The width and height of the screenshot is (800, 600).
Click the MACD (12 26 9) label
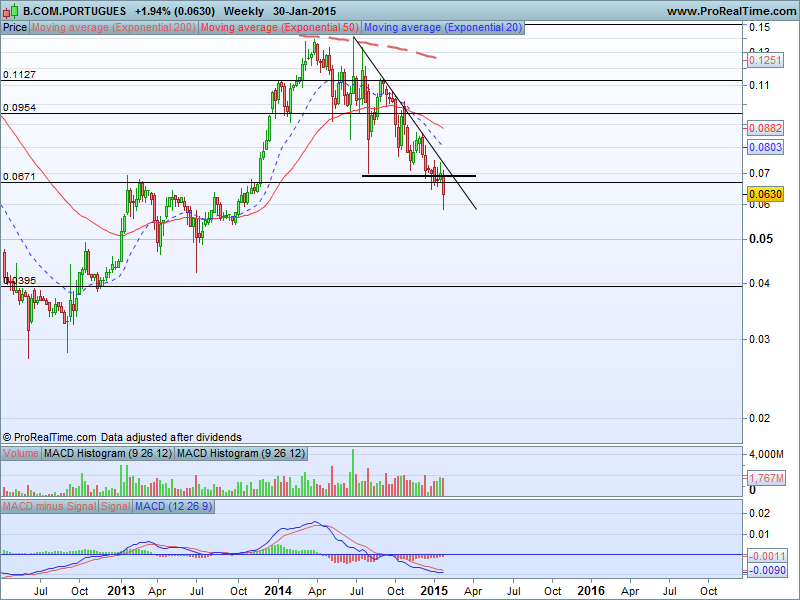(x=173, y=506)
